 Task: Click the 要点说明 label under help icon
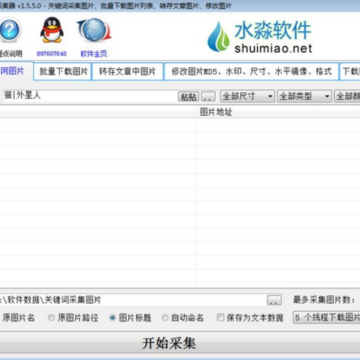[11, 54]
